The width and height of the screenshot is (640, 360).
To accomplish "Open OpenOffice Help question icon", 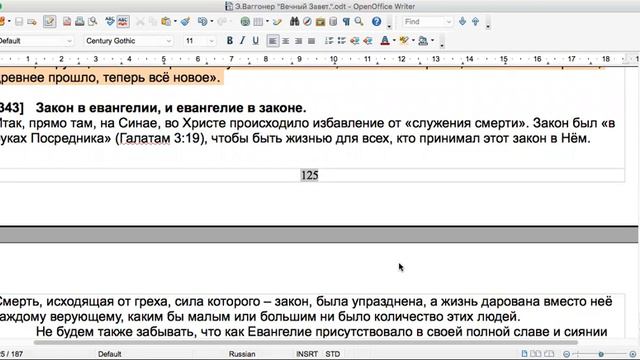I will 376,22.
